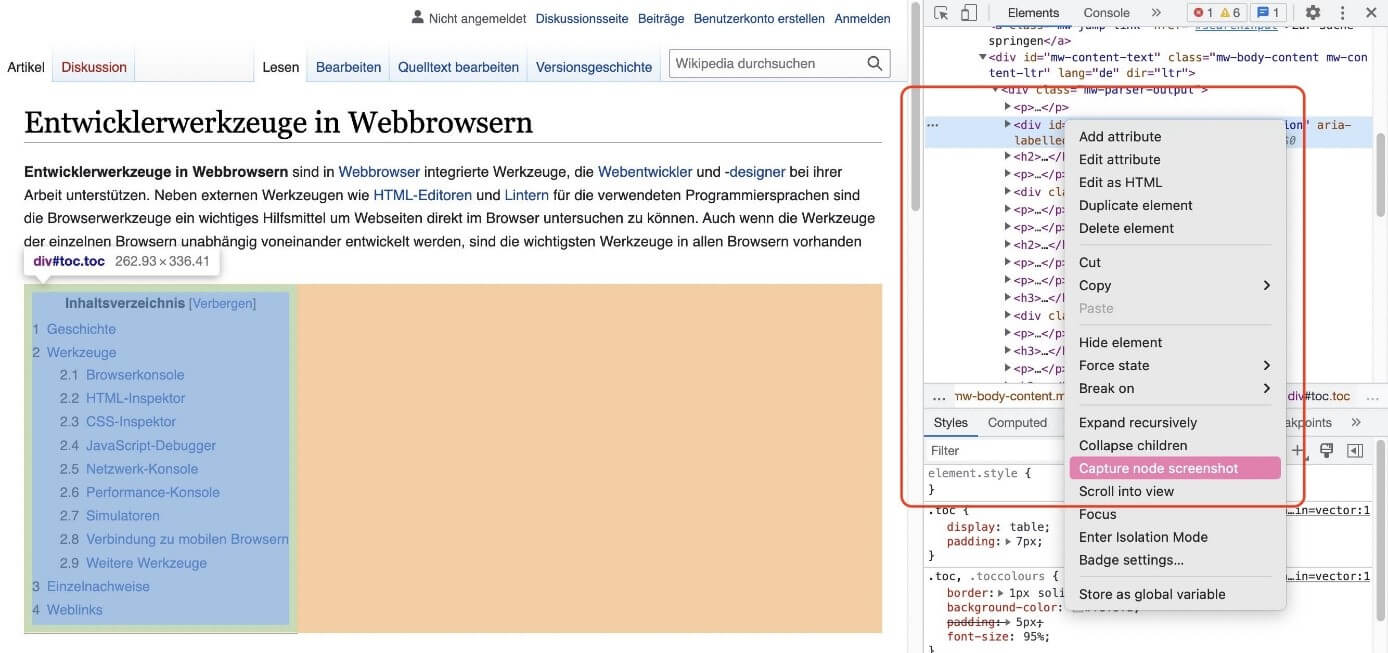Viewport: 1388px width, 653px height.
Task: Click the paintbrush rendering emulation icon
Action: [x=1327, y=451]
